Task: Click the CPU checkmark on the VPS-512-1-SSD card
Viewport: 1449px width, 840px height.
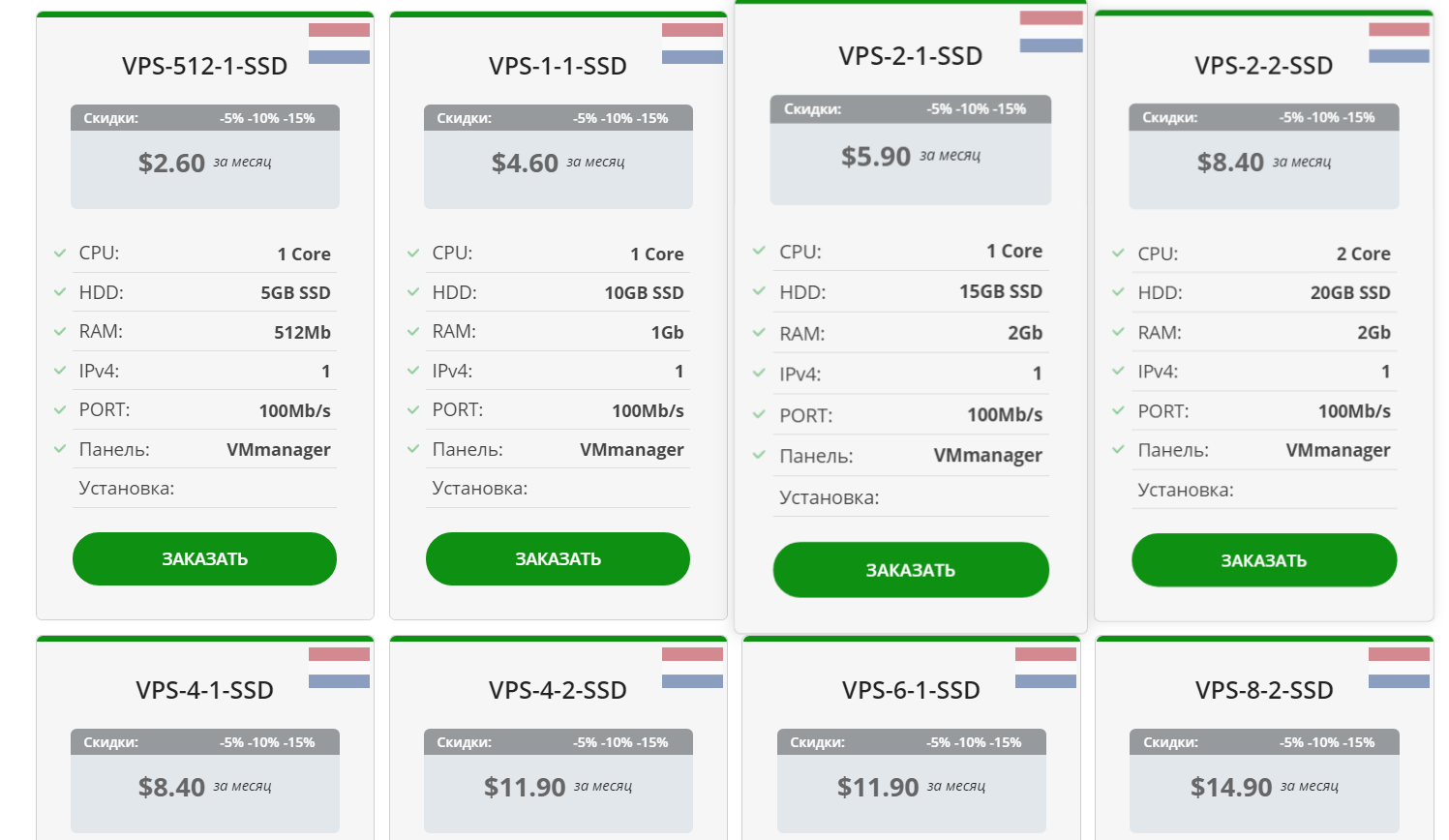Action: pos(60,254)
